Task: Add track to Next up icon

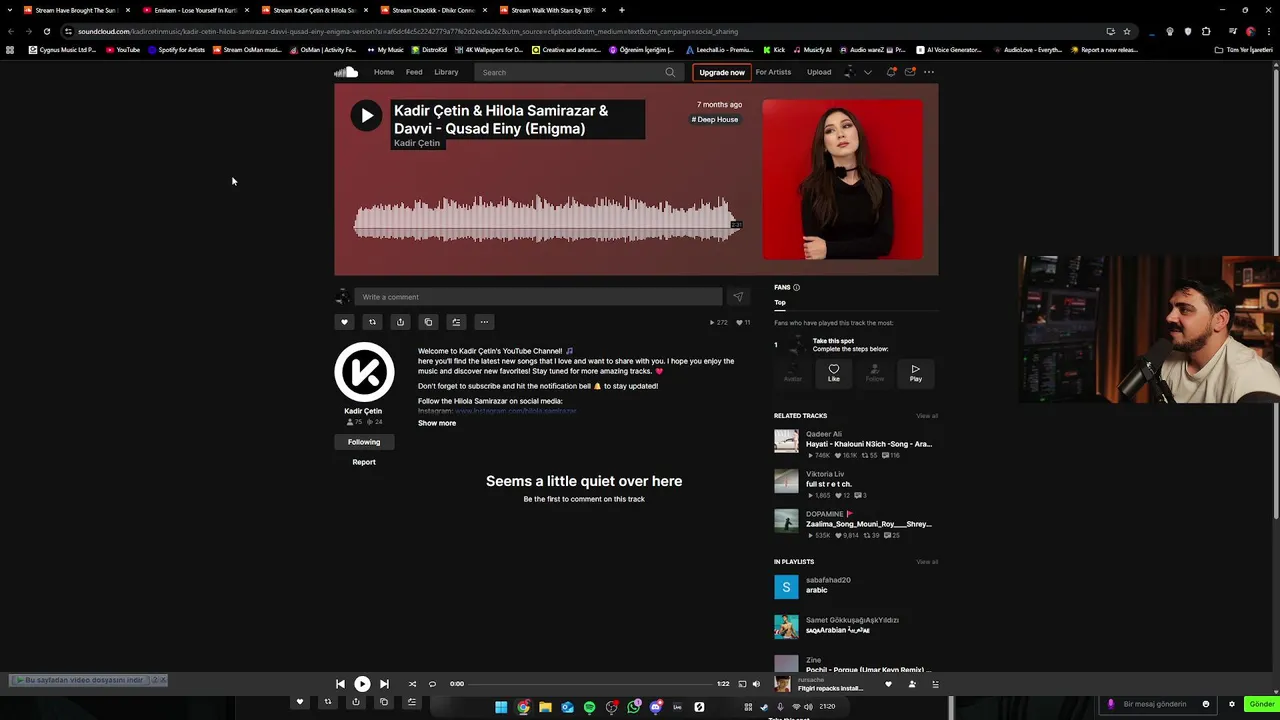Action: point(456,322)
